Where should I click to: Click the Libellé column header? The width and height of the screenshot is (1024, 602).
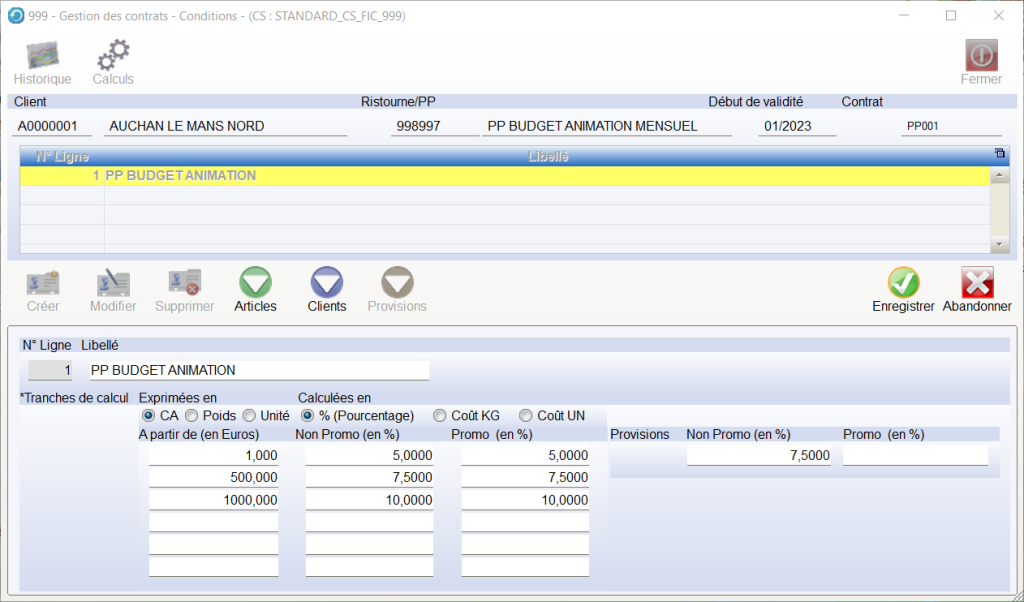click(548, 157)
